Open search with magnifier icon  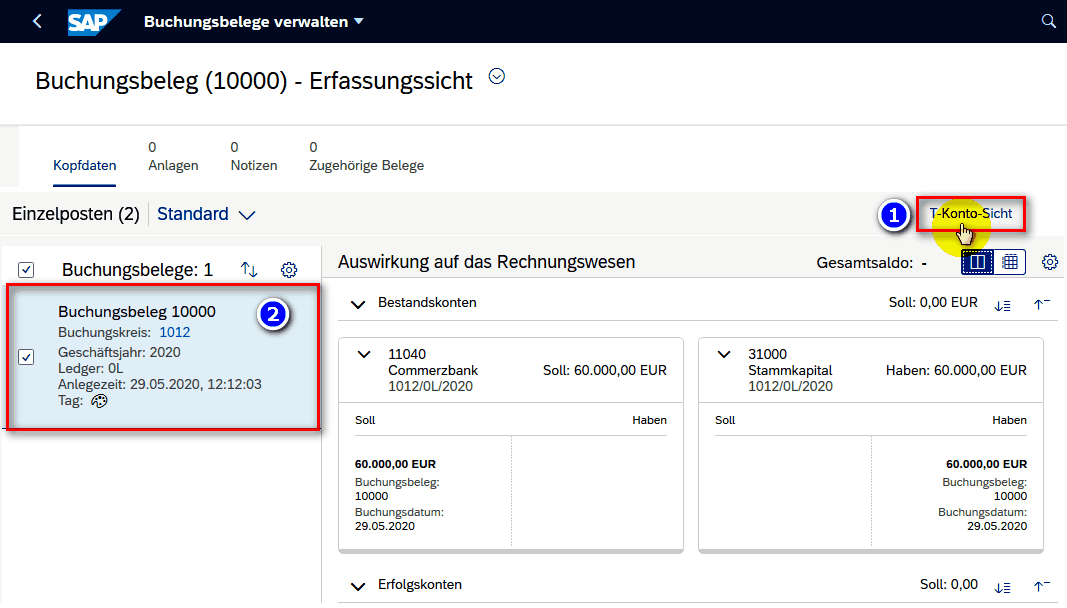[x=1048, y=21]
